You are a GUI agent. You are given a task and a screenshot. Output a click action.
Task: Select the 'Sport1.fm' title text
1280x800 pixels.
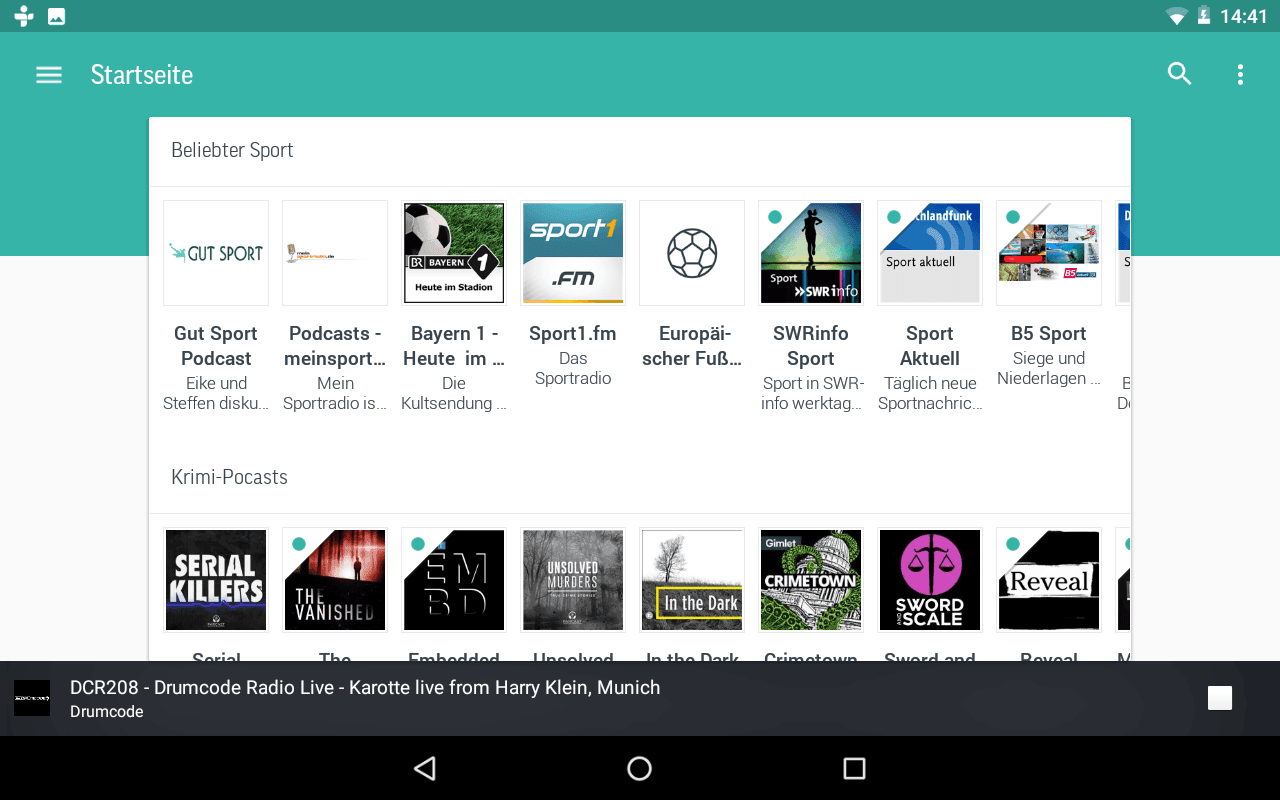pos(573,333)
